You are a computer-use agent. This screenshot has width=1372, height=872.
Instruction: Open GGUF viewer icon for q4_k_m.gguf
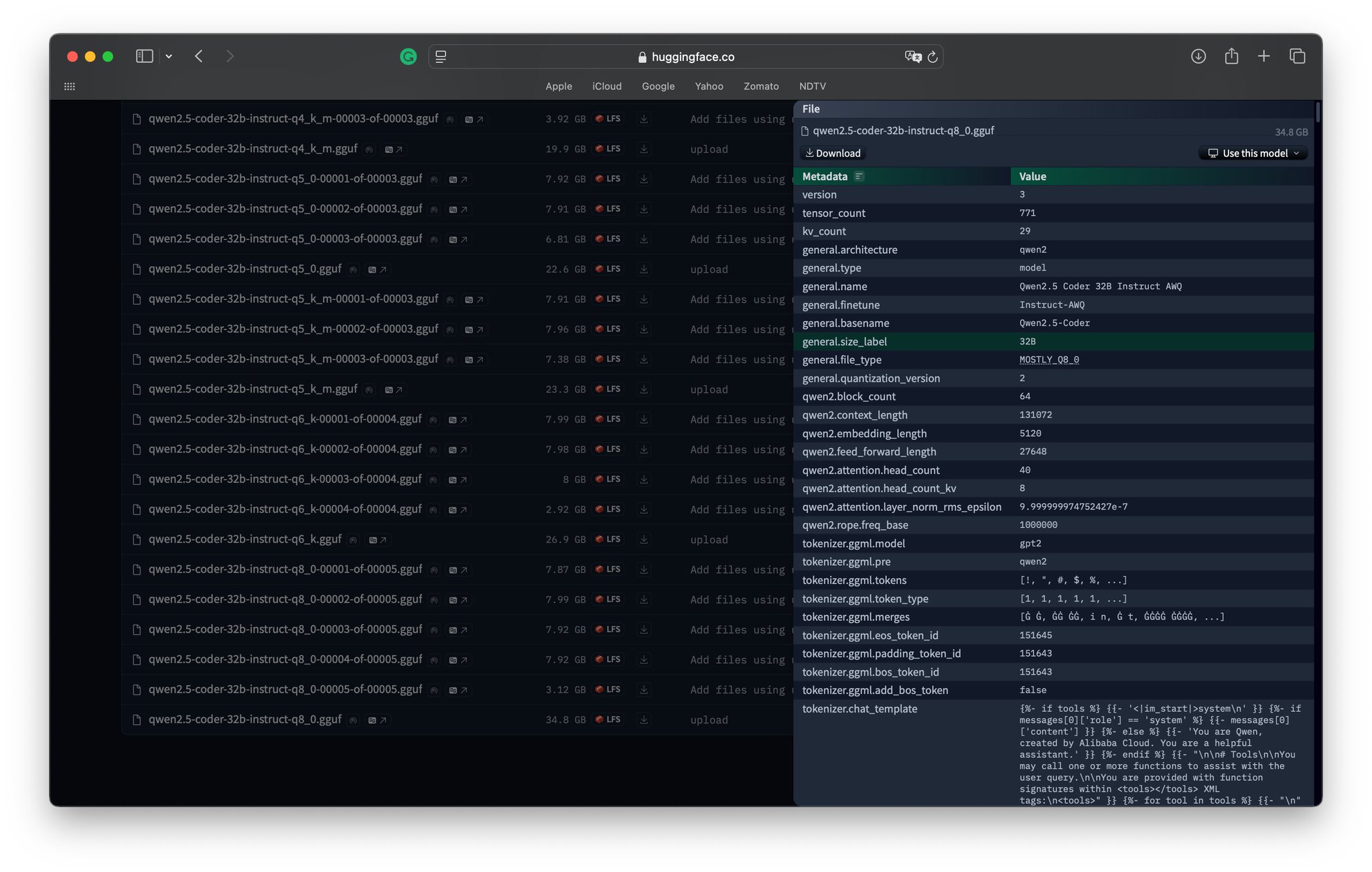[x=393, y=149]
